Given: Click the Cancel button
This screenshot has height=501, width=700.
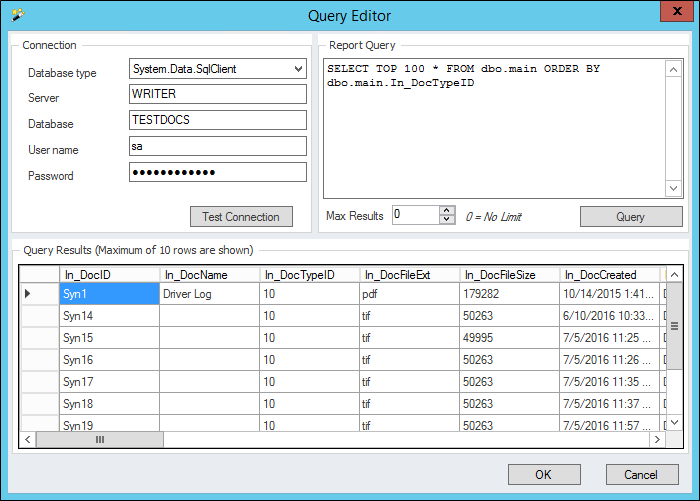Looking at the screenshot, I should point(642,474).
